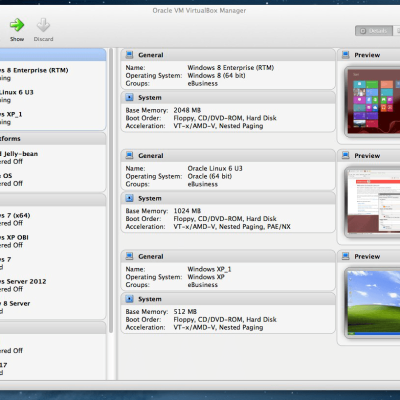Image resolution: width=400 pixels, height=400 pixels.
Task: Click General header of Windows XP_1
Action: tap(228, 256)
